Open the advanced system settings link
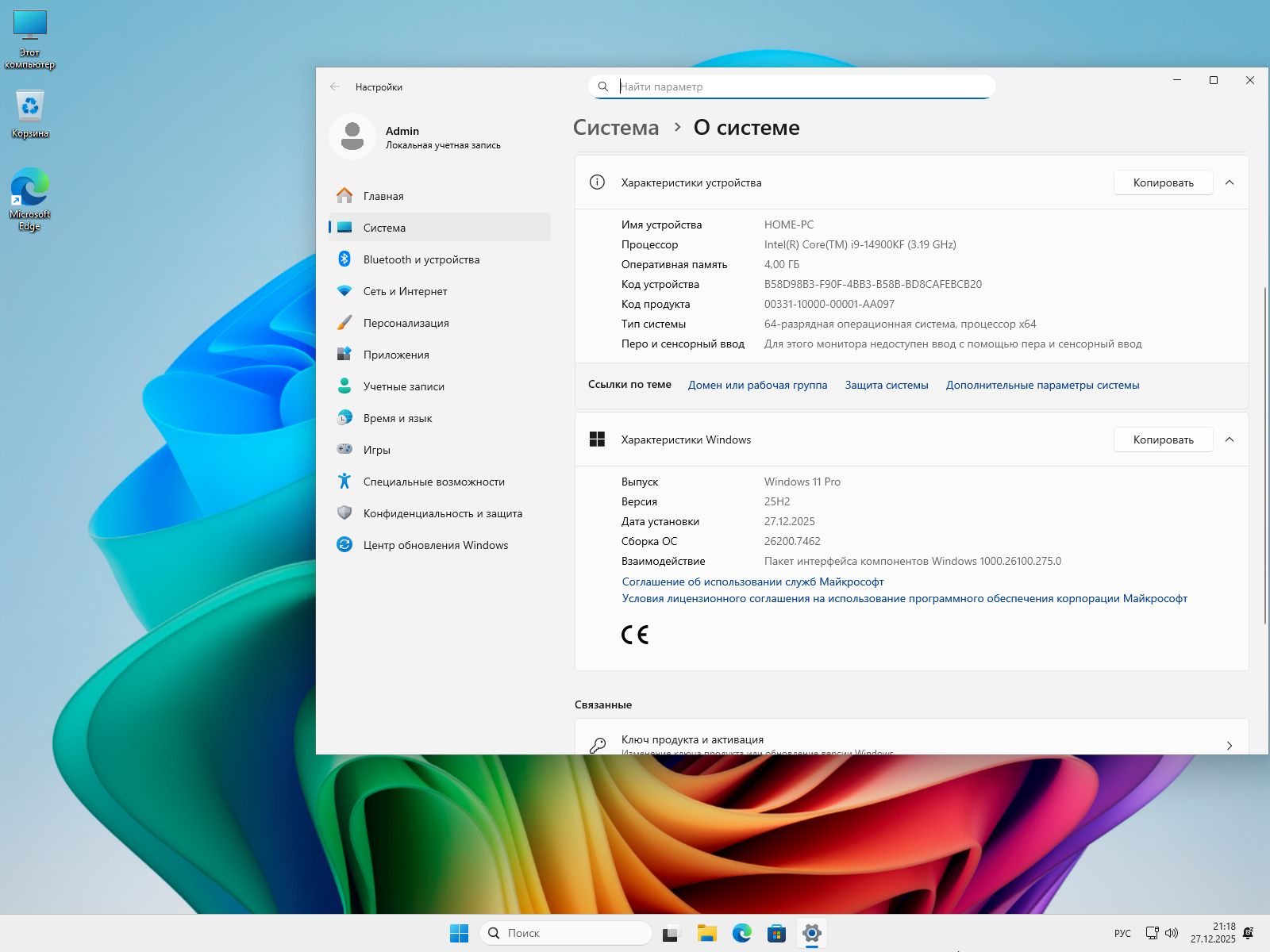This screenshot has width=1270, height=952. (x=1042, y=385)
